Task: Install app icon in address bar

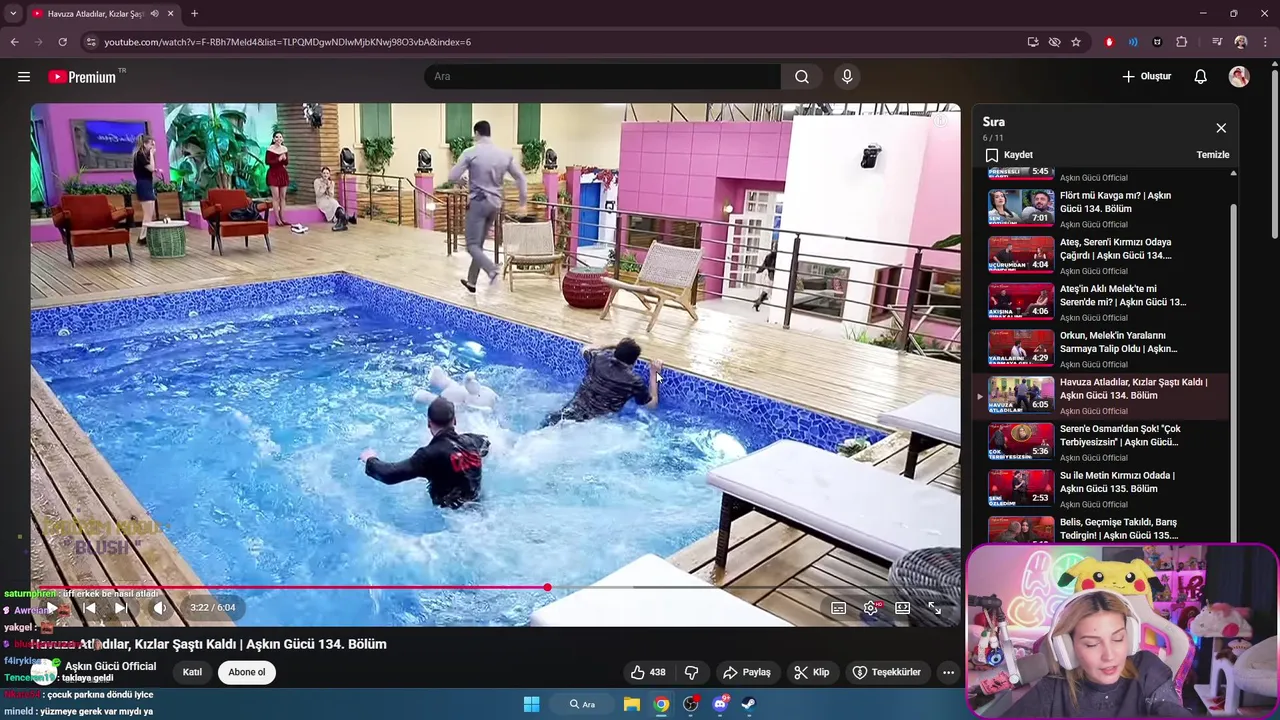Action: [1033, 42]
